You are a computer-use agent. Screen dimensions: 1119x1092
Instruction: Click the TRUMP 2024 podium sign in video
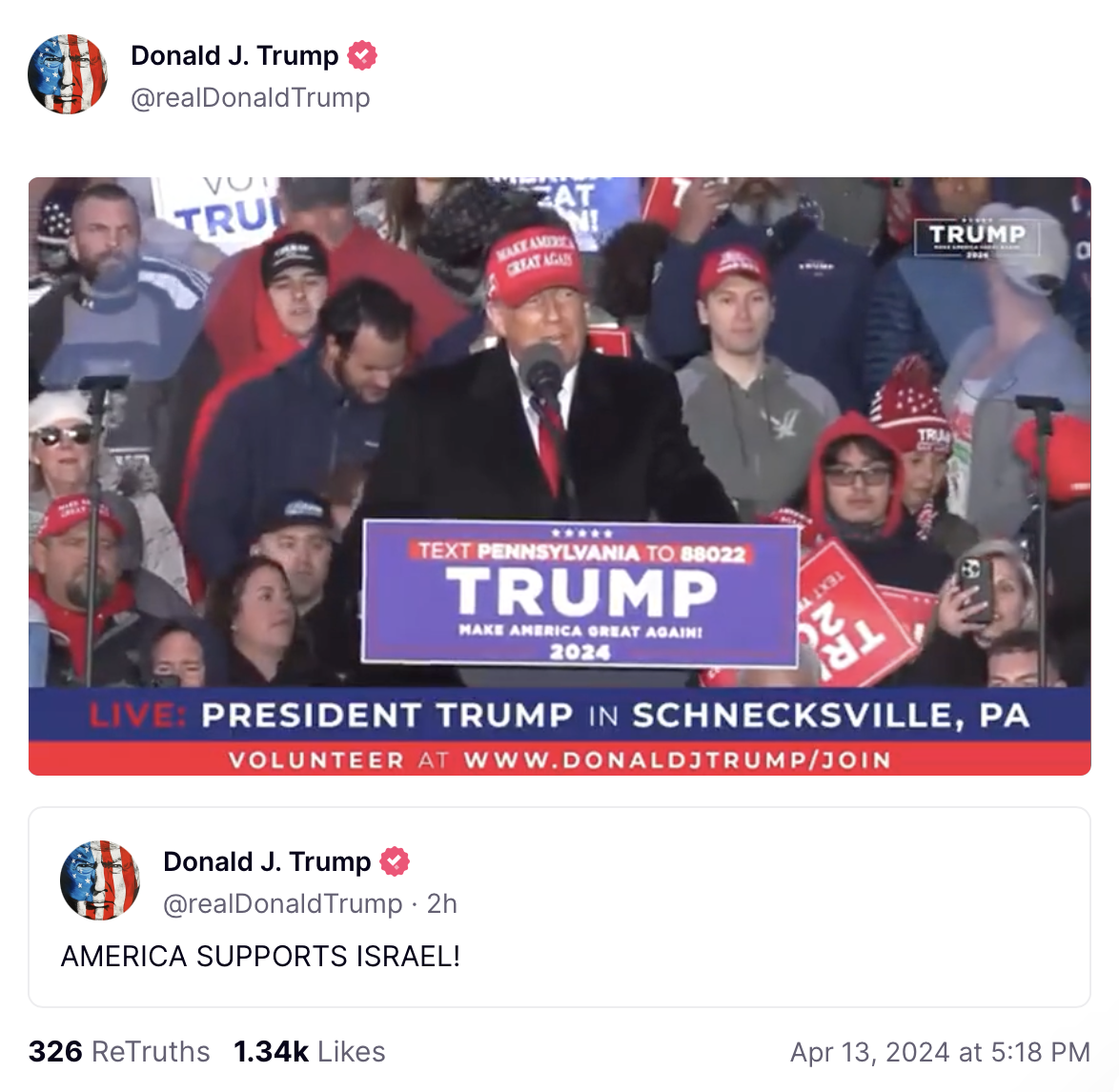580,594
